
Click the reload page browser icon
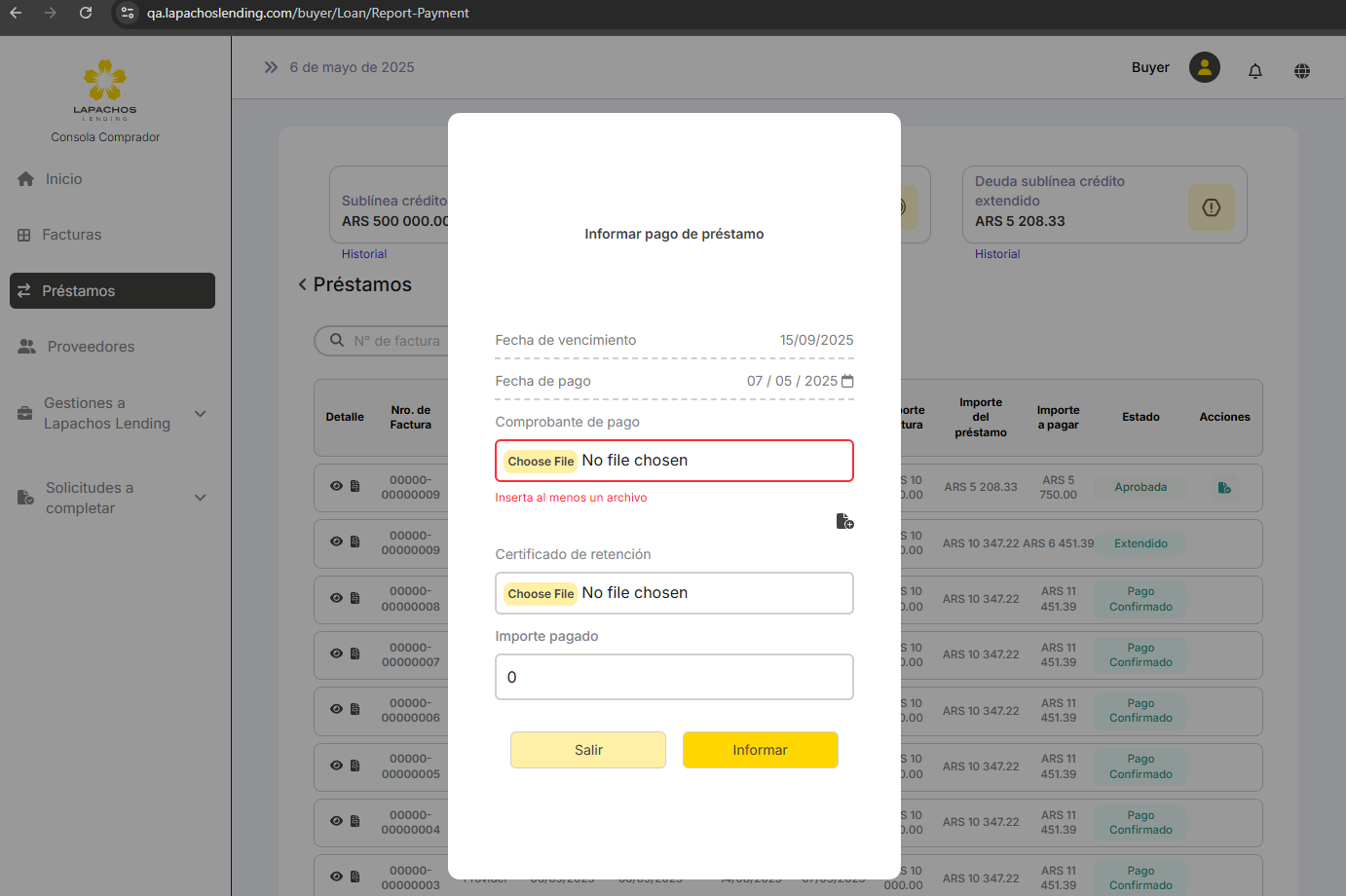tap(86, 13)
